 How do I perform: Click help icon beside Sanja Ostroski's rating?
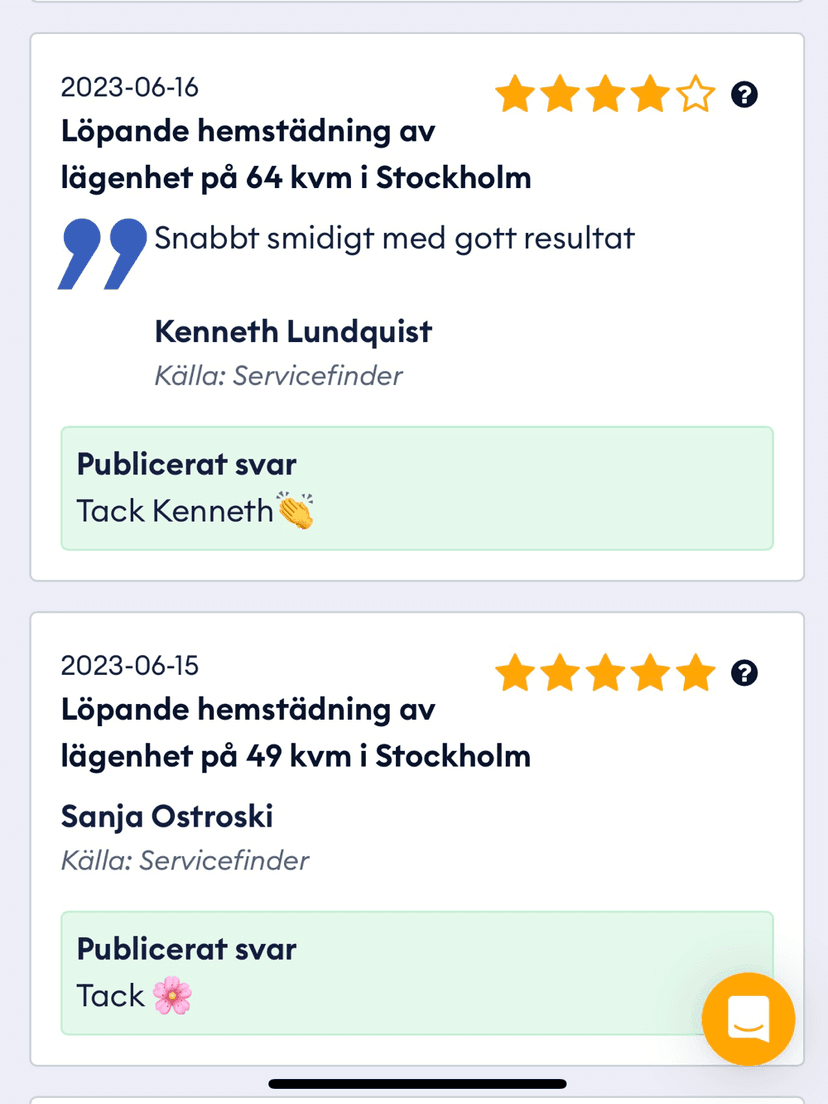(744, 673)
